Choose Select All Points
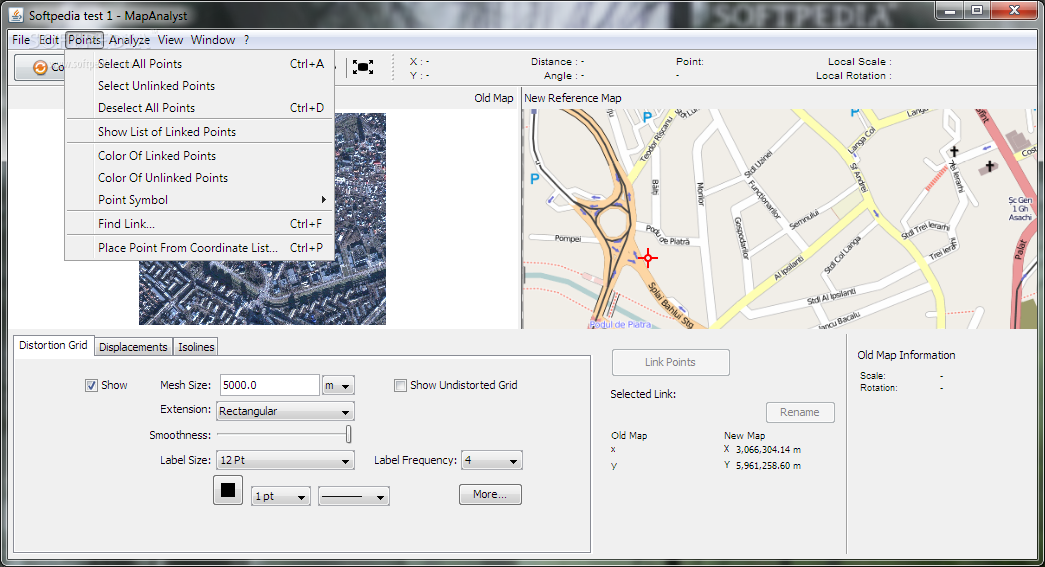 point(199,64)
